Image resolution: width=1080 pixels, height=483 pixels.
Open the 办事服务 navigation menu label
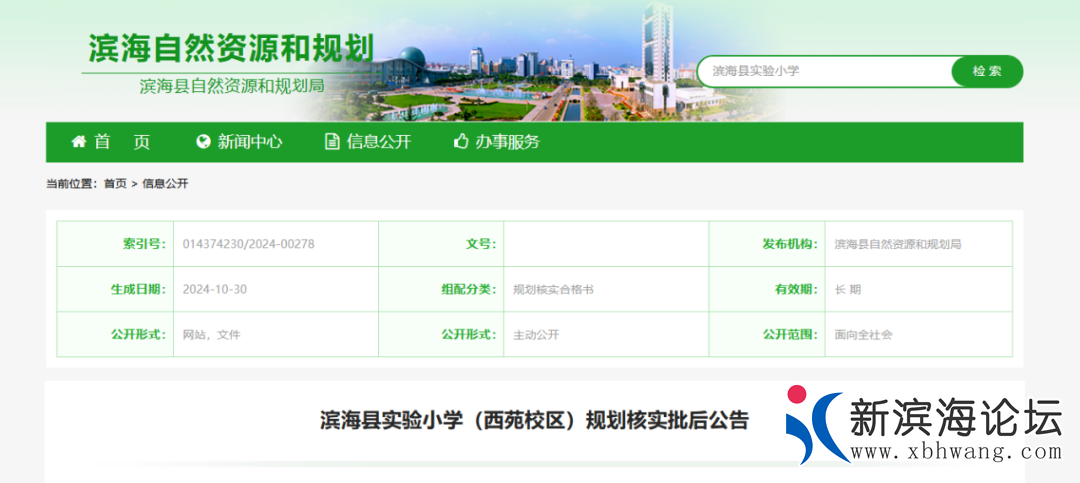pyautogui.click(x=507, y=142)
